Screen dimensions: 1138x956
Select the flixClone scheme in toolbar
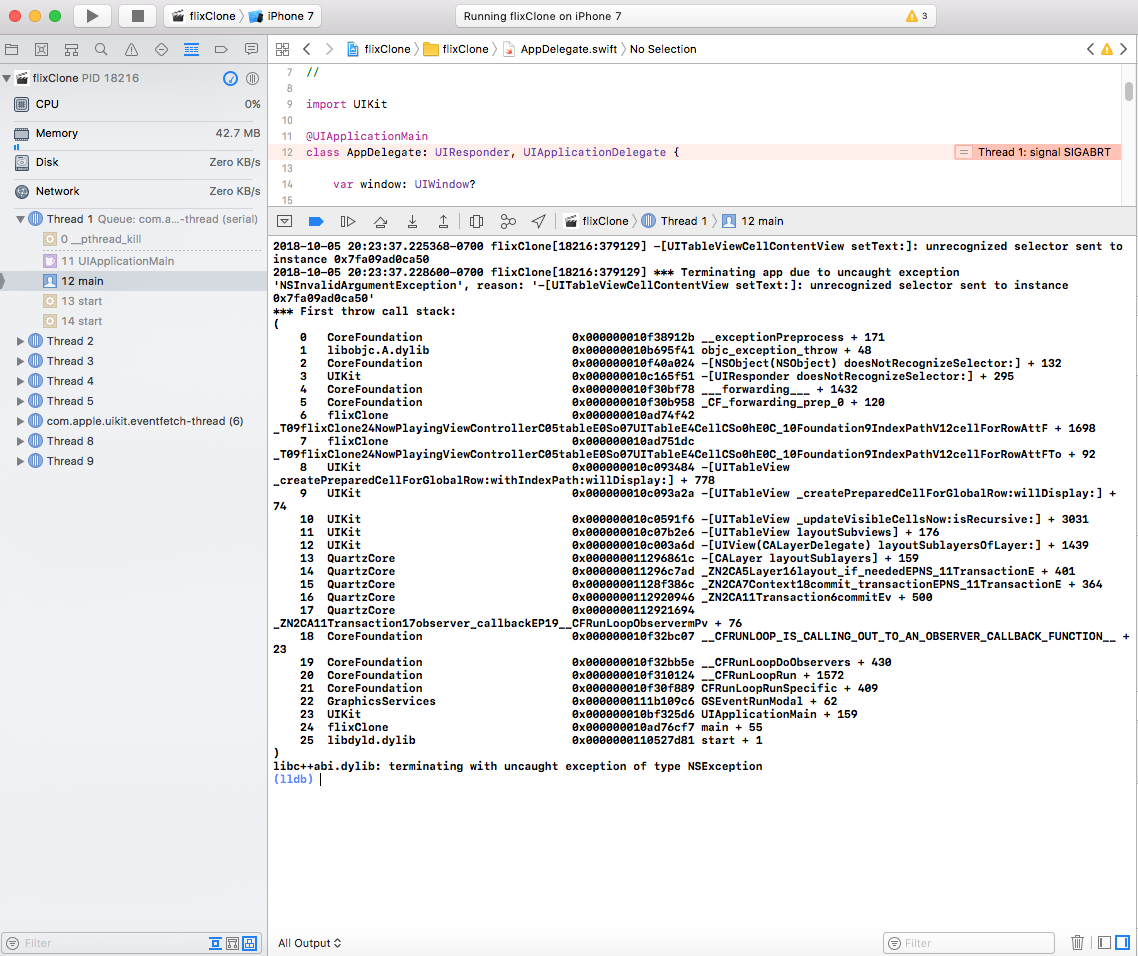coord(203,16)
